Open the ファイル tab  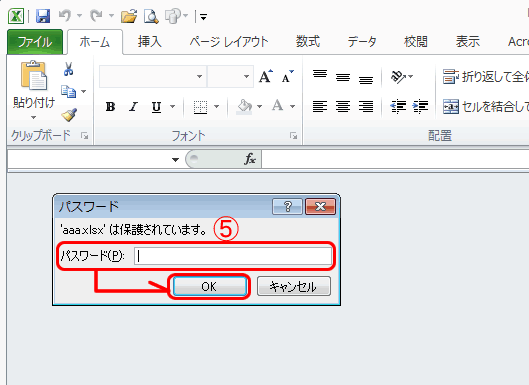35,42
